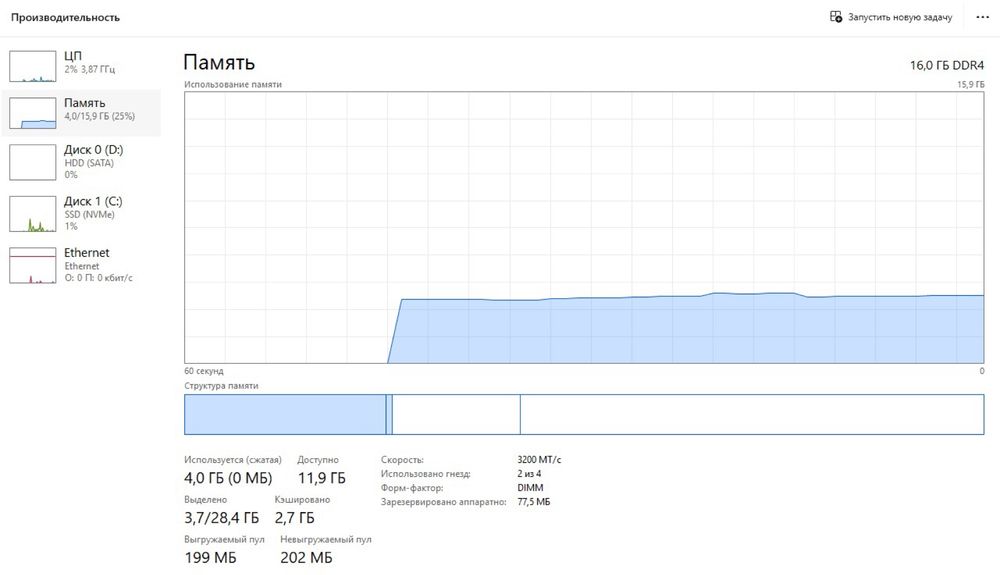Click the 'Кэшировано' label

pos(302,500)
